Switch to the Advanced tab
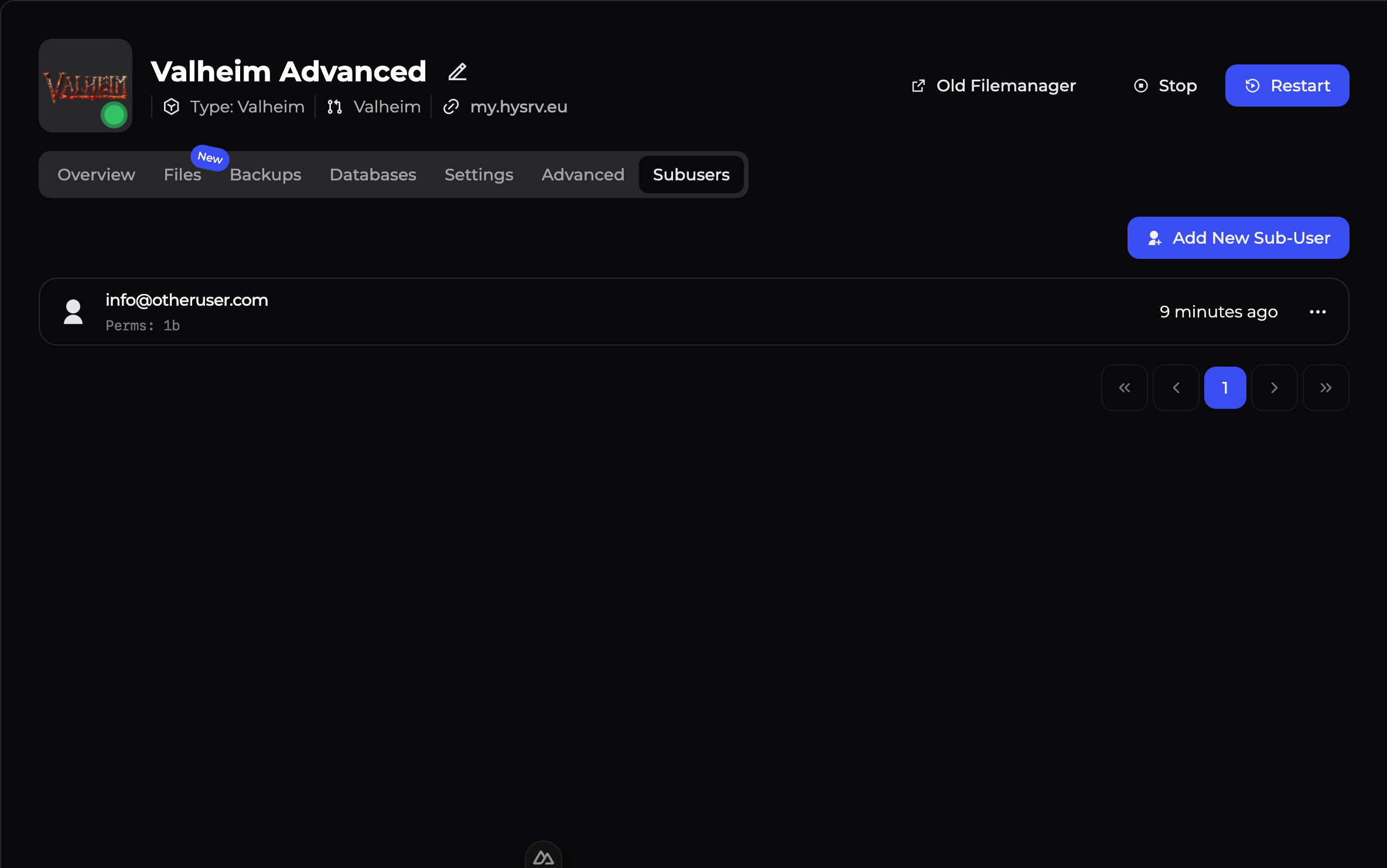The image size is (1387, 868). click(583, 175)
